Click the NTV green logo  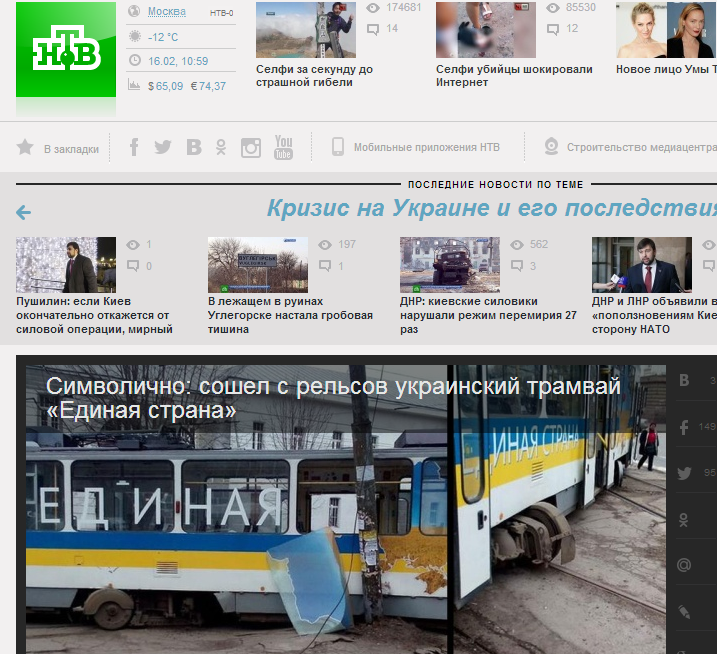(x=66, y=49)
